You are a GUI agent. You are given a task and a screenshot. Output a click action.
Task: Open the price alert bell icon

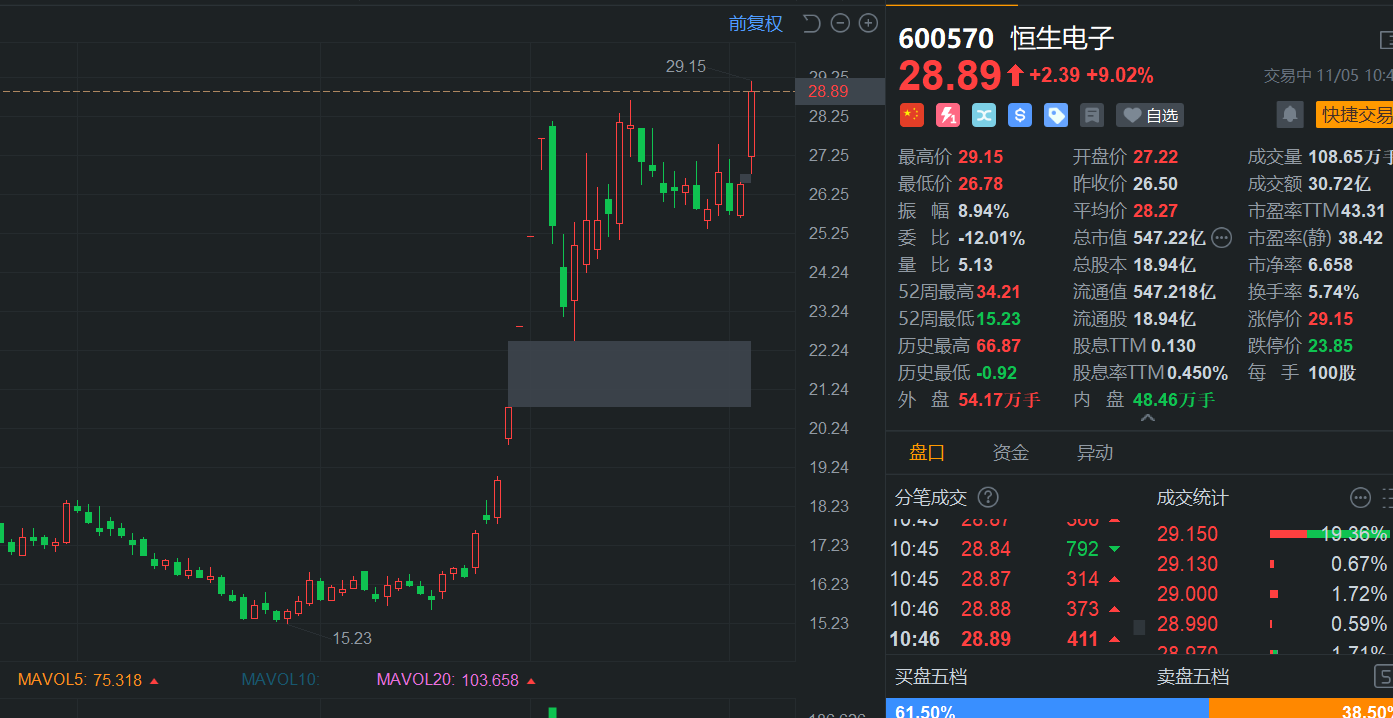1290,114
